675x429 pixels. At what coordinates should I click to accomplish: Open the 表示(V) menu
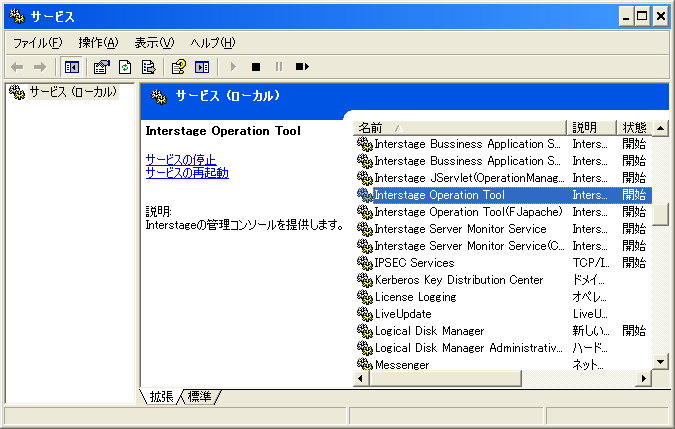click(x=154, y=43)
